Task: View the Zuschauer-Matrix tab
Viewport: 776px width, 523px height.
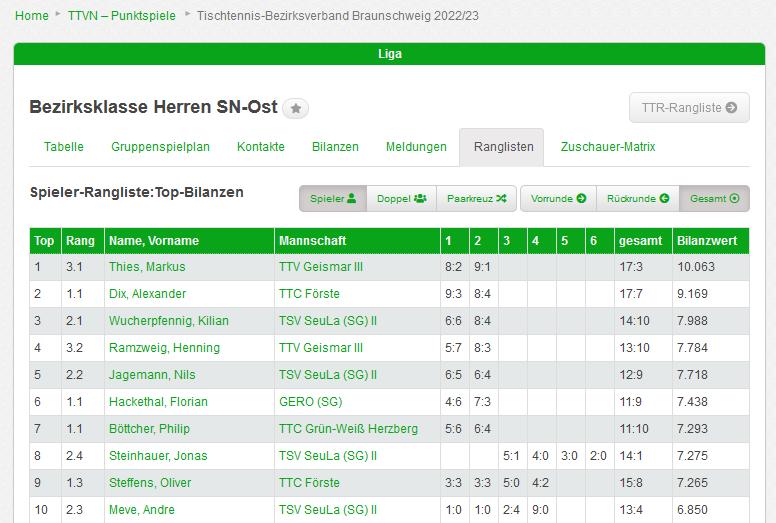Action: (608, 146)
